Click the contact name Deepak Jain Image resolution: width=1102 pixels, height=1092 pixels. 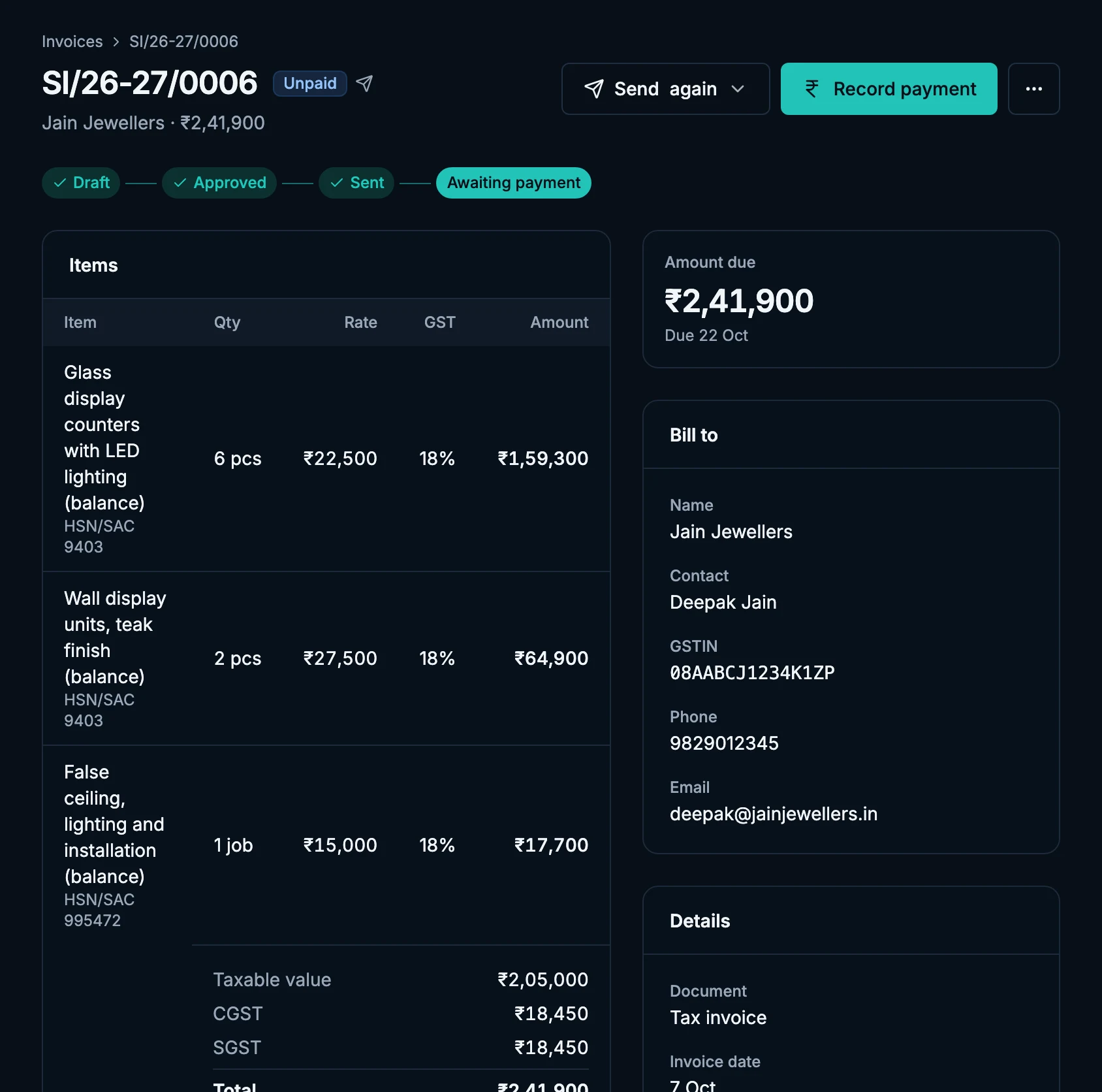(x=723, y=602)
